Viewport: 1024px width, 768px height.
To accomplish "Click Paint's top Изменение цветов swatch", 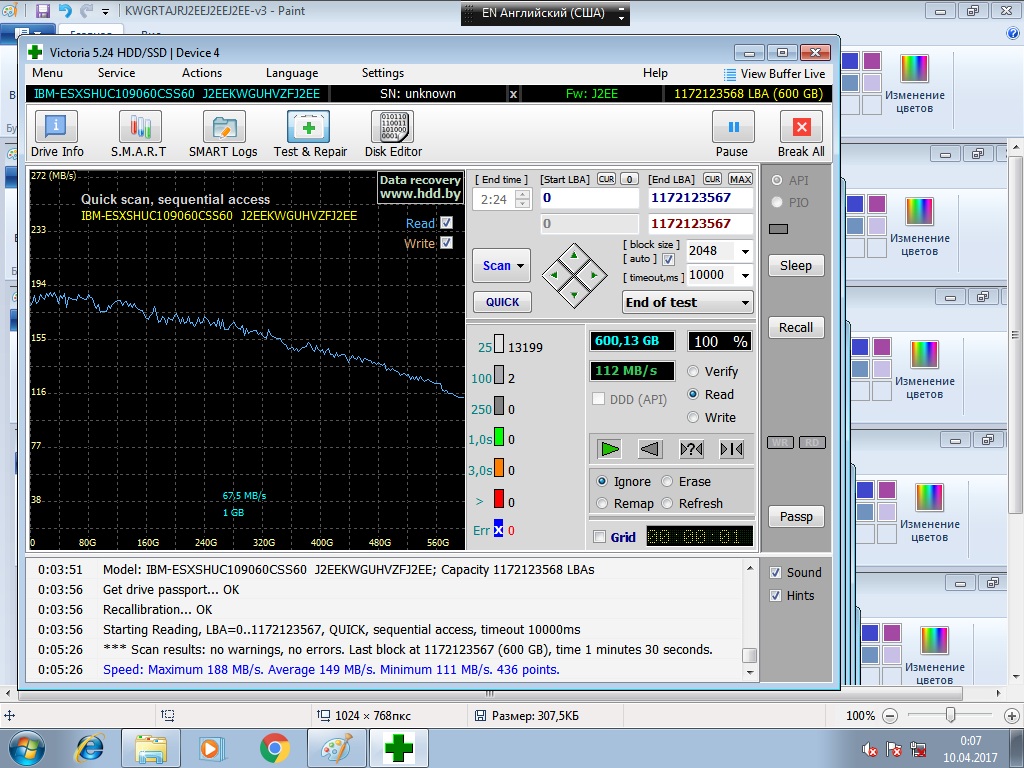I will pyautogui.click(x=914, y=69).
